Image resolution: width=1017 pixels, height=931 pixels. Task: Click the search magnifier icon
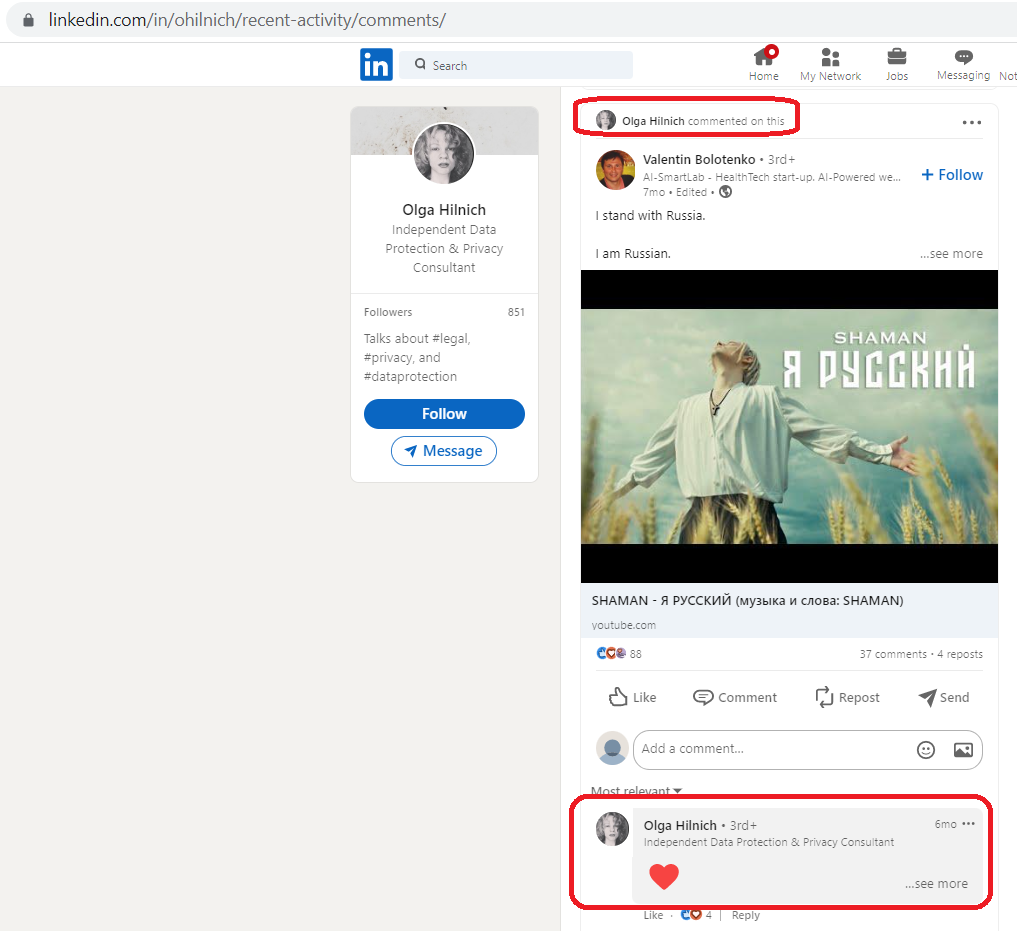[420, 64]
